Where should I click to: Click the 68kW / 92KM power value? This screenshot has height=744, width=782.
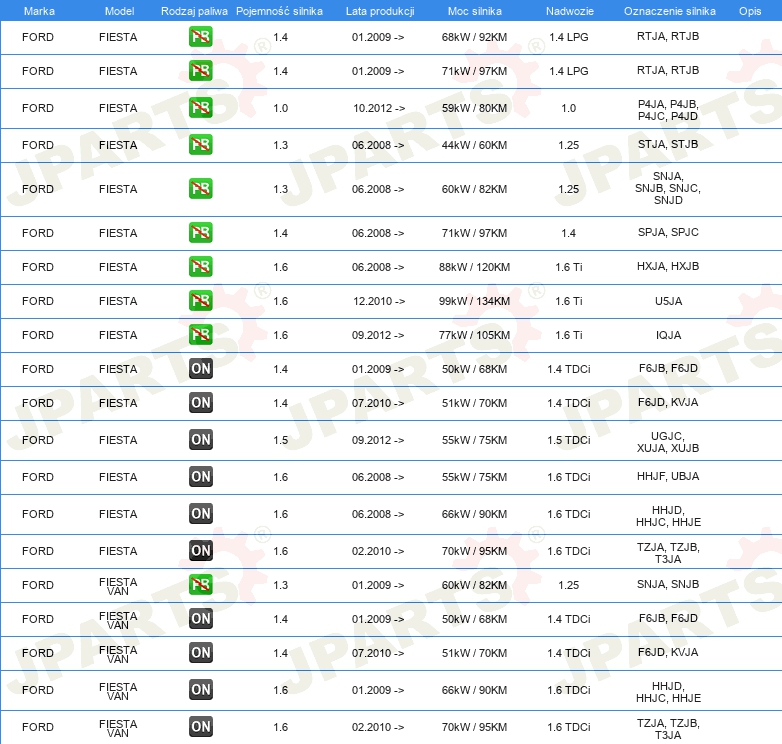(x=474, y=37)
